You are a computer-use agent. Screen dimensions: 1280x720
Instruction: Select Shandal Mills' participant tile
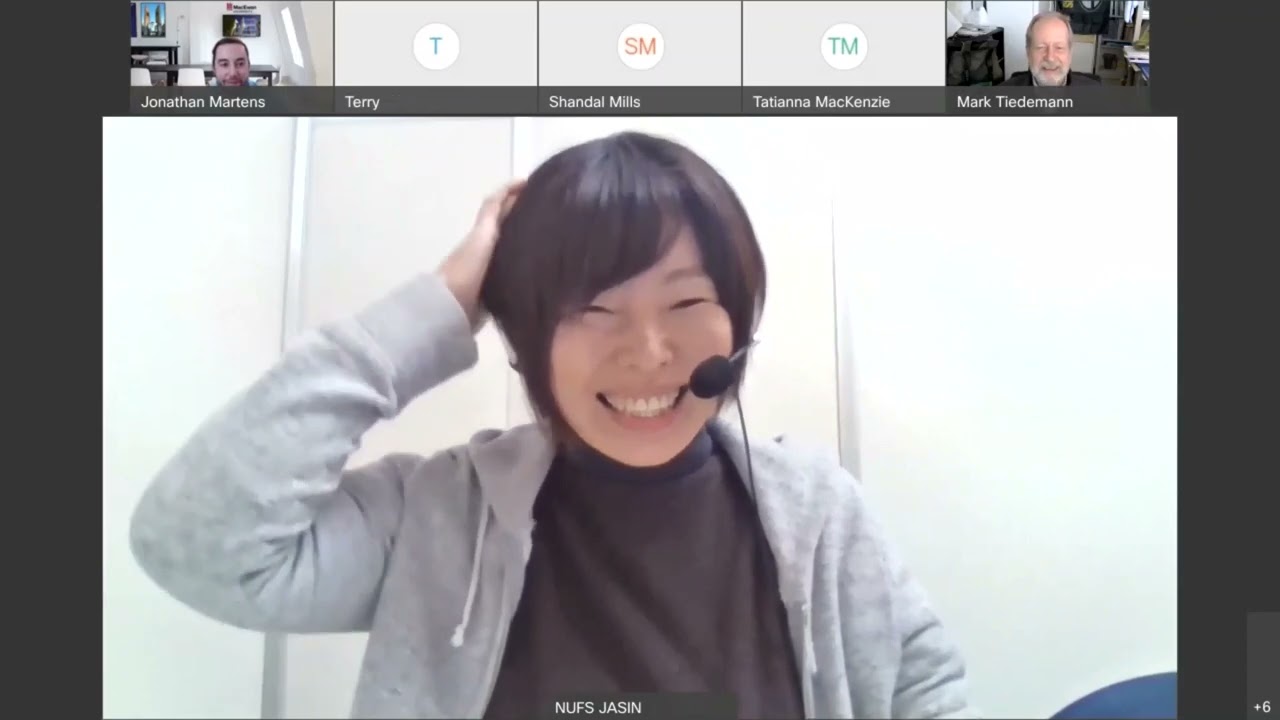tap(640, 57)
